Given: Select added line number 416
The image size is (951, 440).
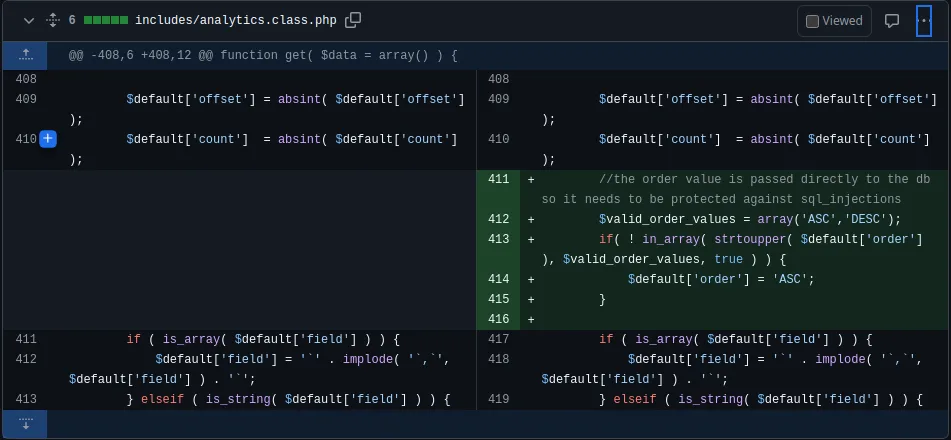Looking at the screenshot, I should click(x=499, y=319).
